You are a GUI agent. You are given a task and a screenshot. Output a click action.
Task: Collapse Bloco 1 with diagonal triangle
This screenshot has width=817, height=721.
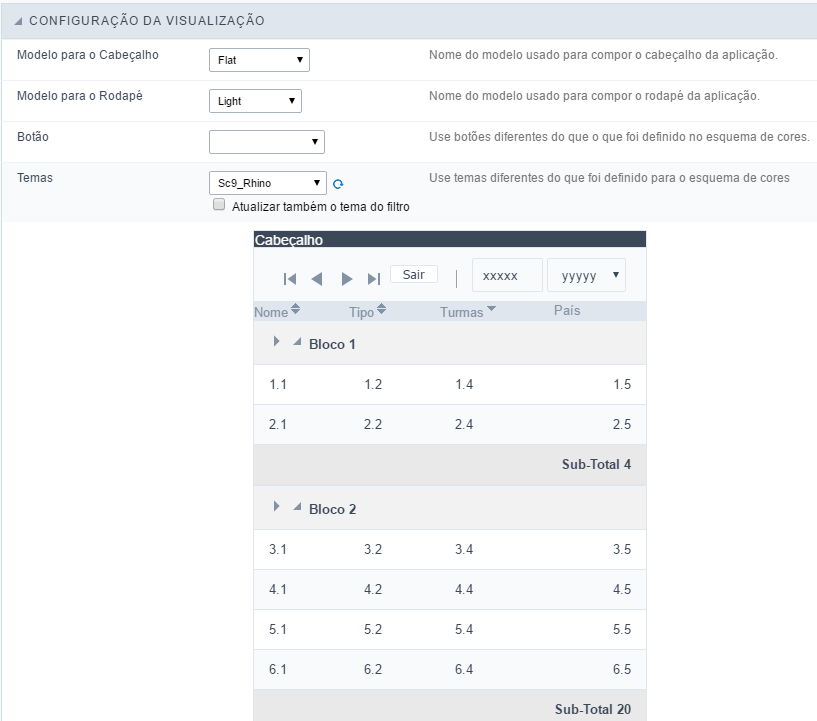click(x=297, y=342)
